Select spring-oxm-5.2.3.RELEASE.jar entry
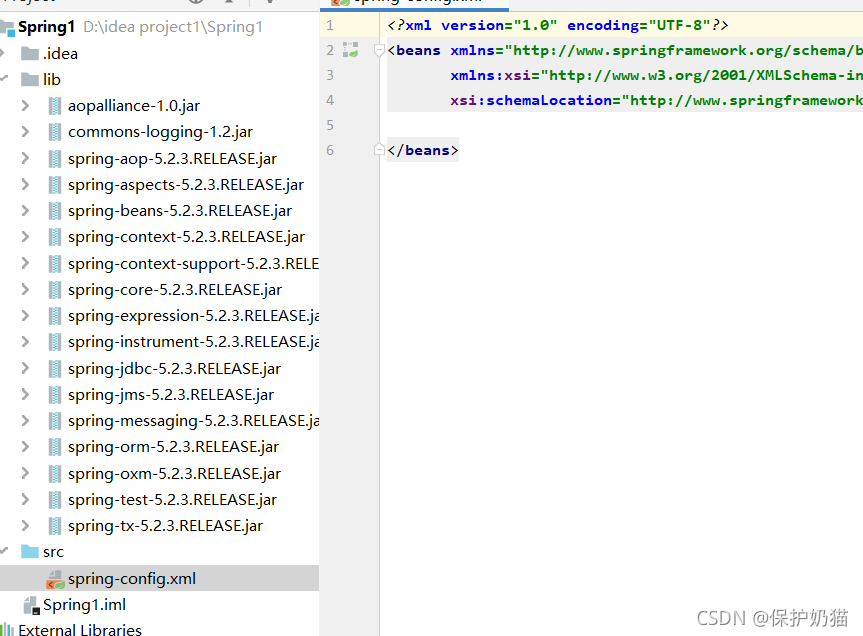The height and width of the screenshot is (636, 863). [x=174, y=473]
